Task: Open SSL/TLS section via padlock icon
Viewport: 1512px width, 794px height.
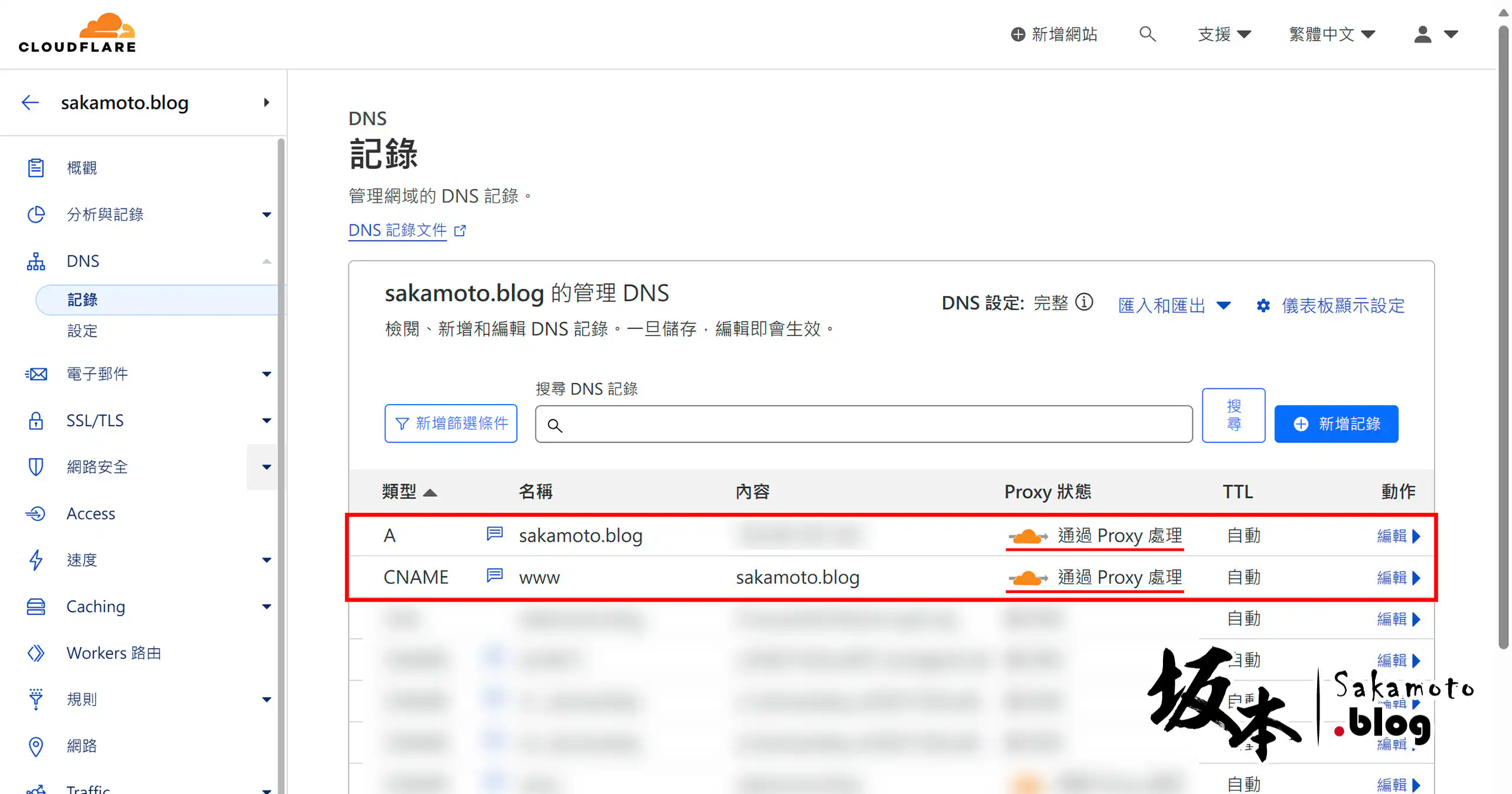Action: click(36, 420)
